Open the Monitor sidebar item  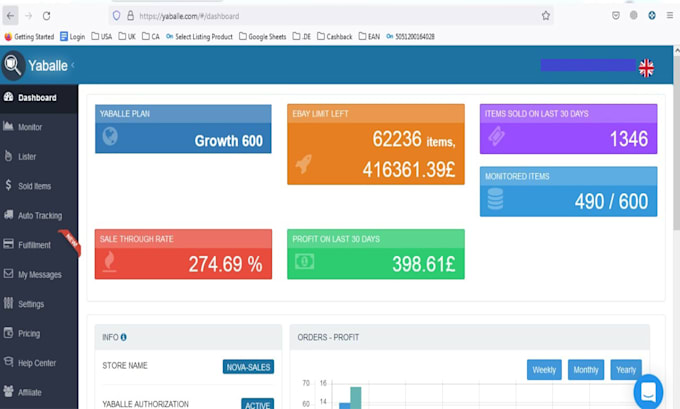[x=39, y=127]
